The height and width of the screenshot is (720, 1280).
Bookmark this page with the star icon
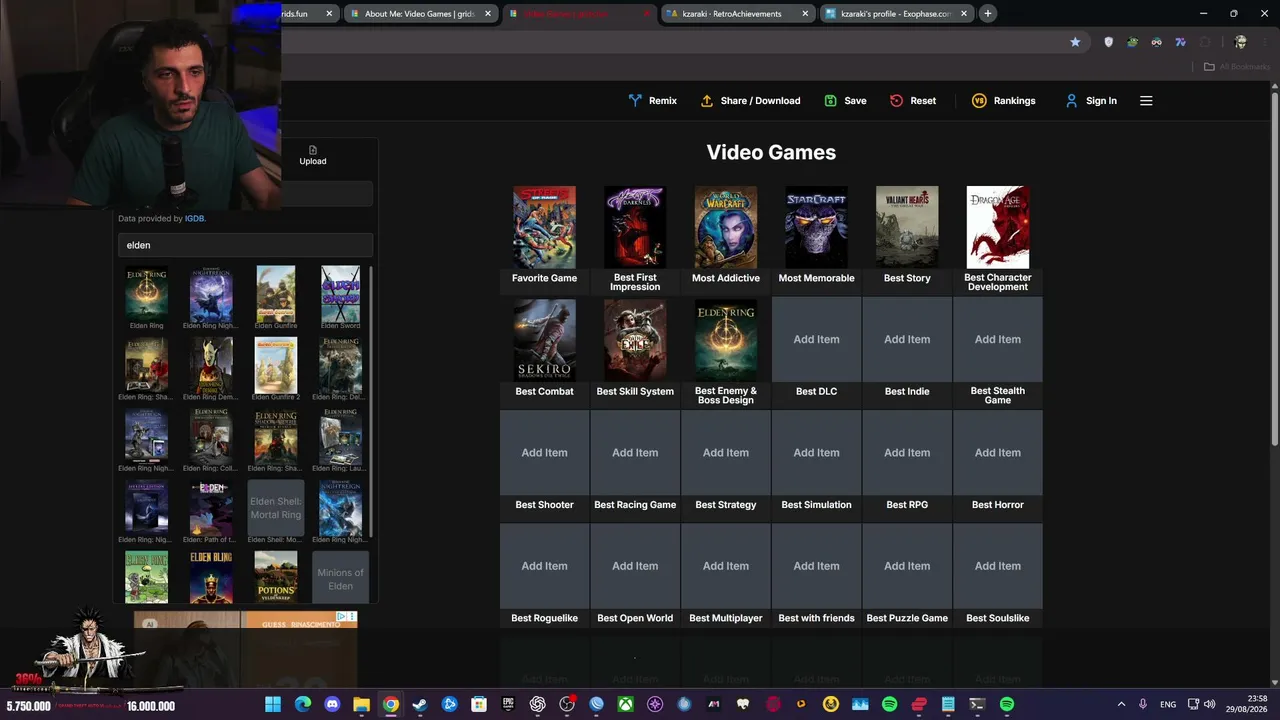[x=1075, y=42]
